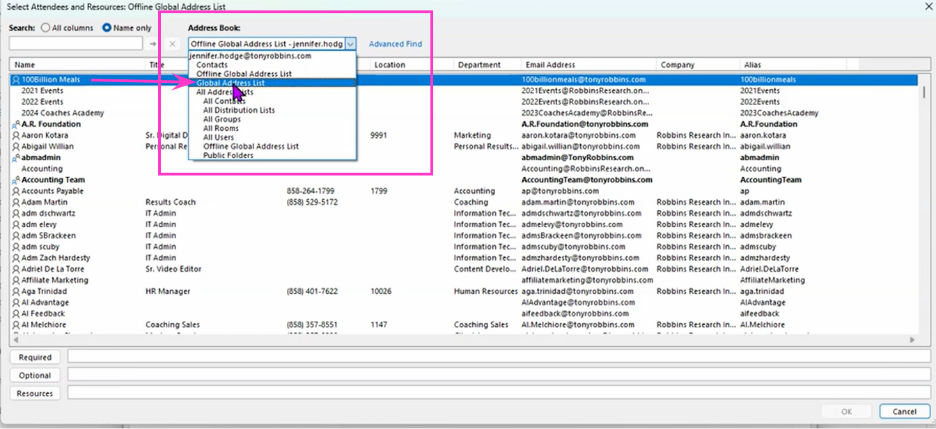Click the person icon beside adm scuby

point(16,246)
